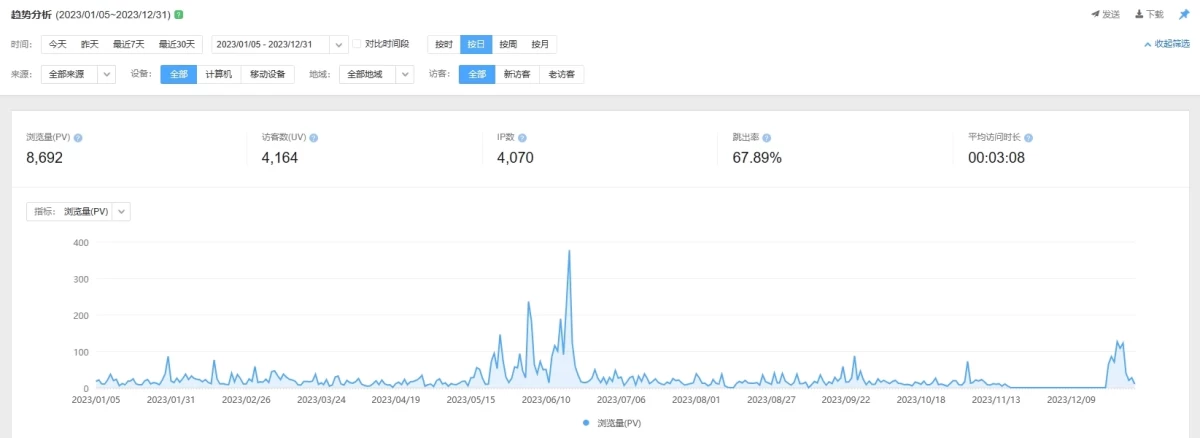
Task: Enable the 对比时间段 checkbox
Action: pyautogui.click(x=358, y=44)
